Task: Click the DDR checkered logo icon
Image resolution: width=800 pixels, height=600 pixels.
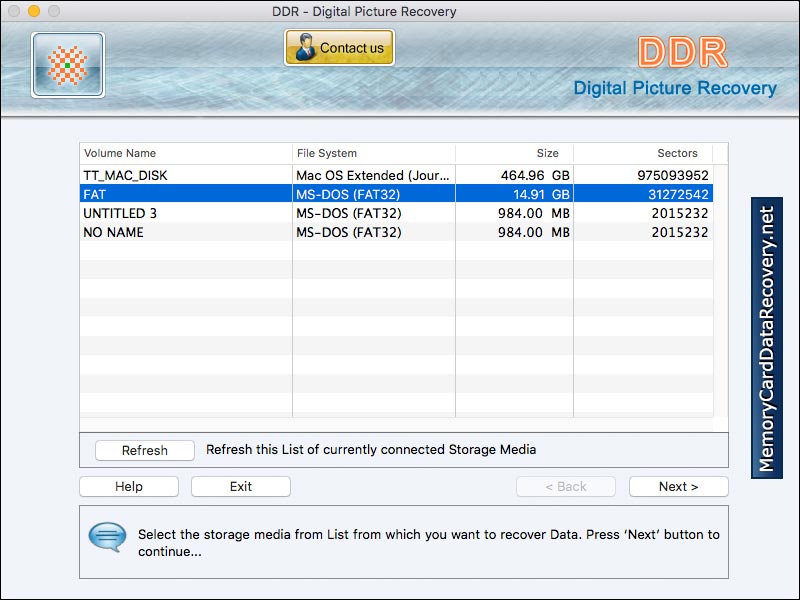Action: (66, 64)
